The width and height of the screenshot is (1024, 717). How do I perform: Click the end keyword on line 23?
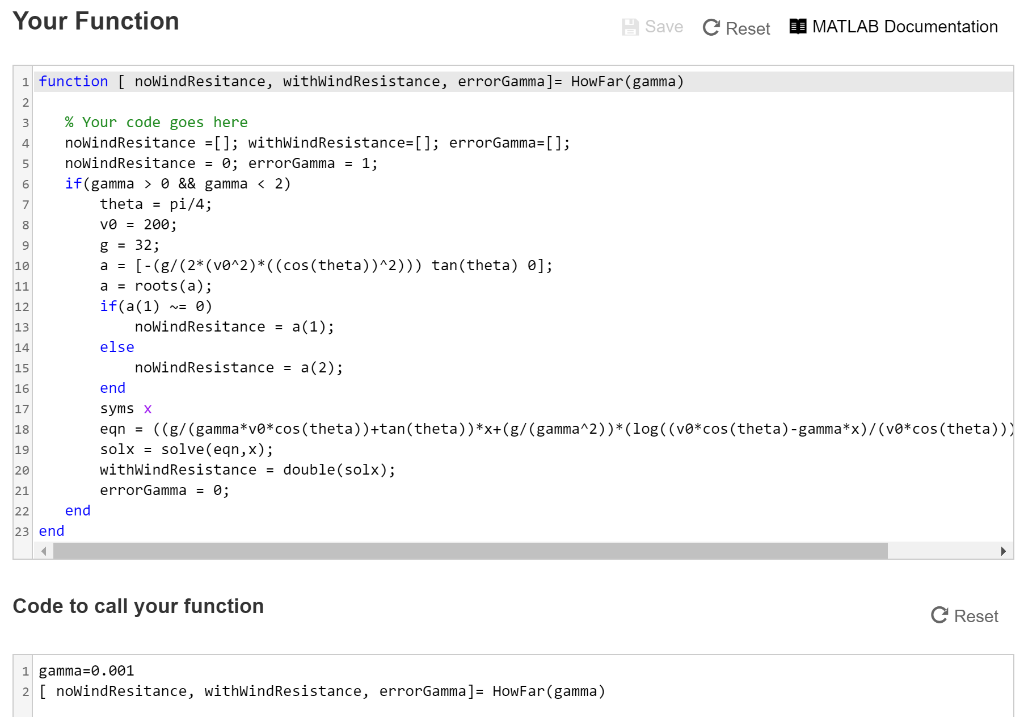pos(50,530)
